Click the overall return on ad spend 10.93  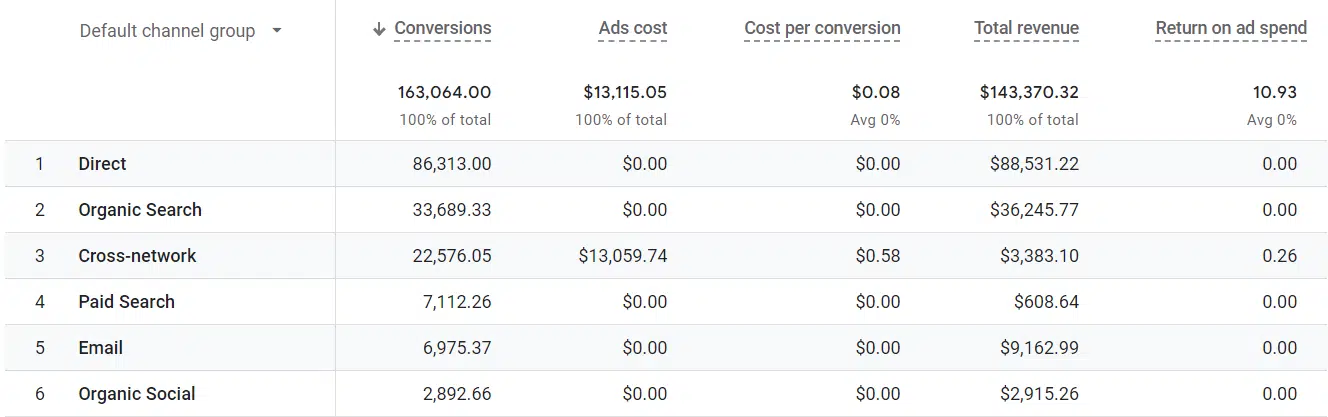pyautogui.click(x=1274, y=92)
